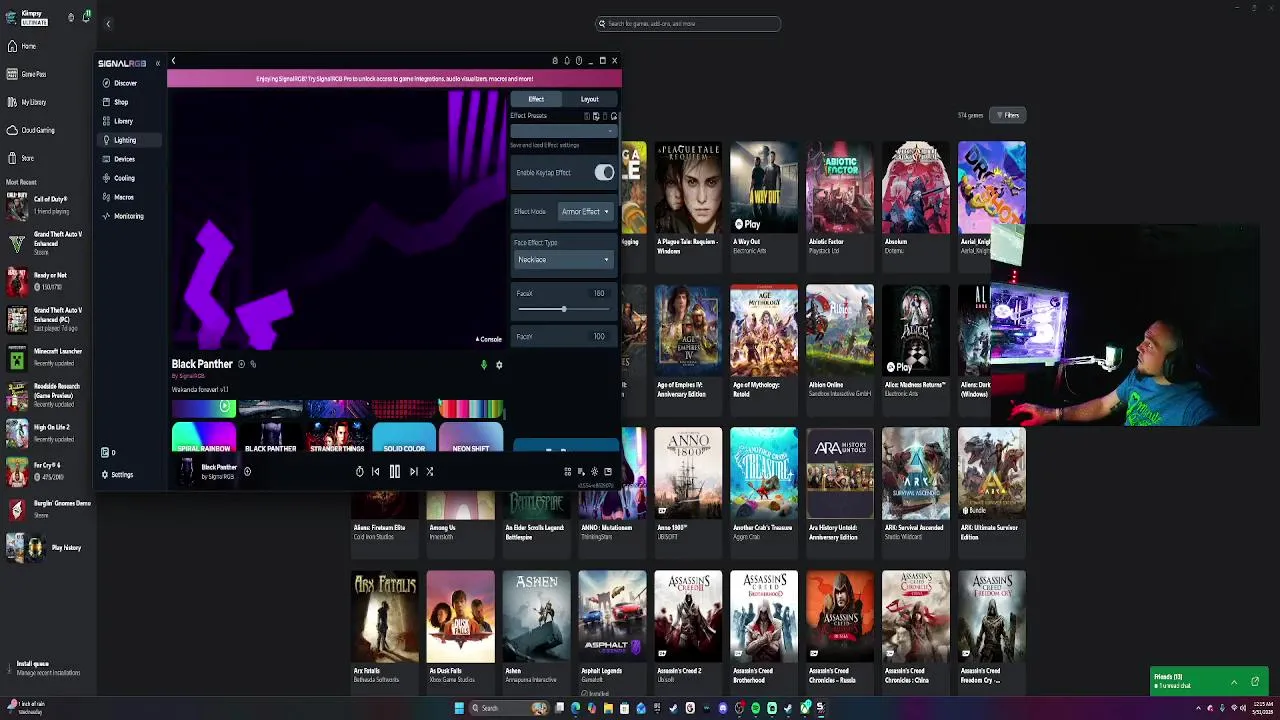
Task: Click the SignalRGB help icon in title bar
Action: coord(579,61)
